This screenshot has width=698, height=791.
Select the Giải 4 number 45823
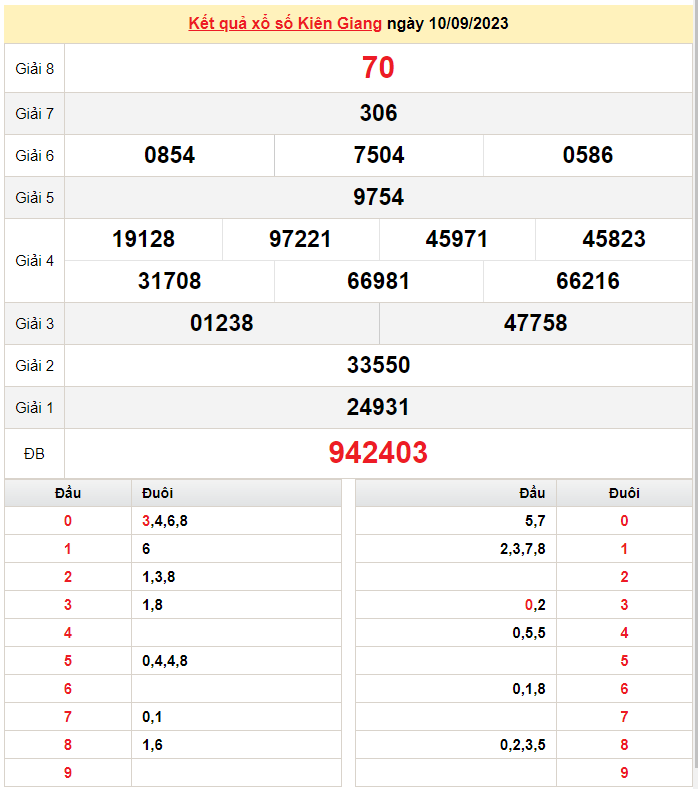click(x=614, y=239)
